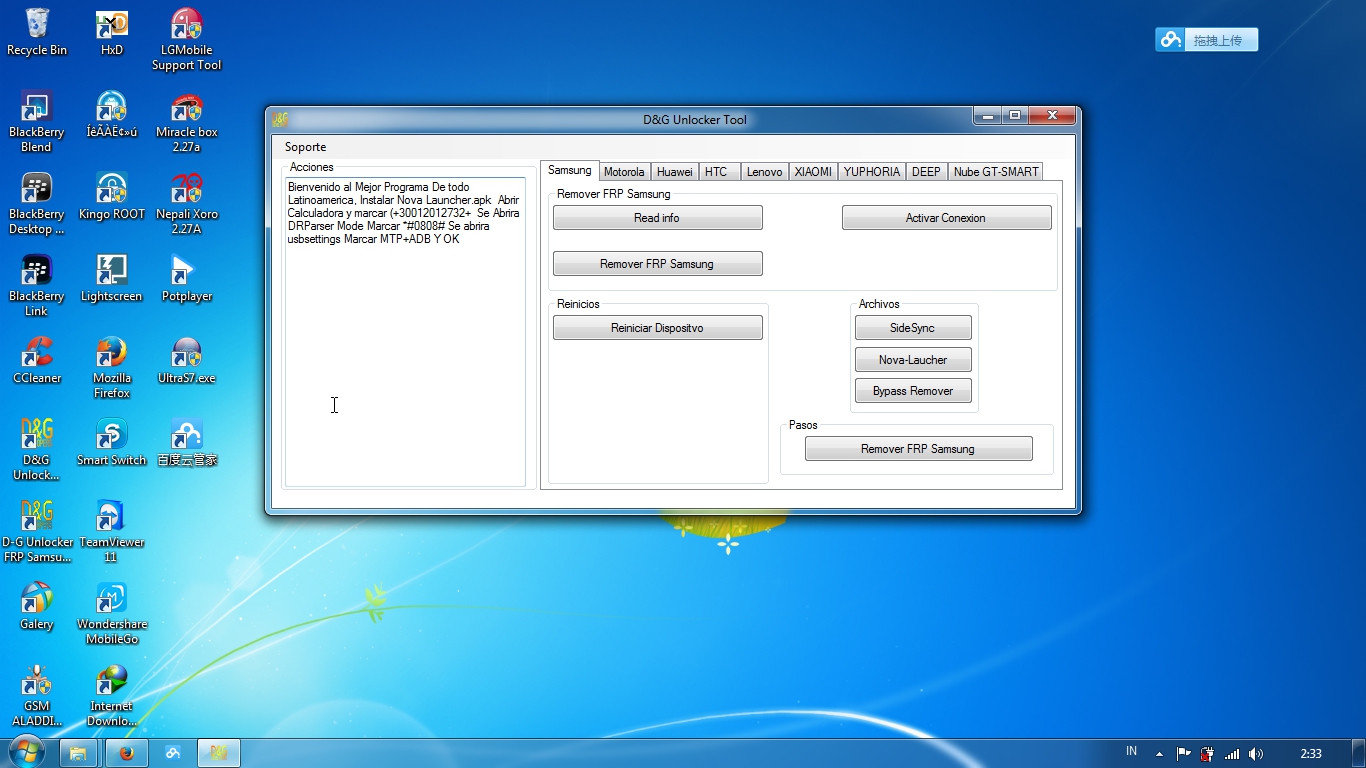Open Windows Explorer from the taskbar
The height and width of the screenshot is (768, 1366).
[78, 753]
